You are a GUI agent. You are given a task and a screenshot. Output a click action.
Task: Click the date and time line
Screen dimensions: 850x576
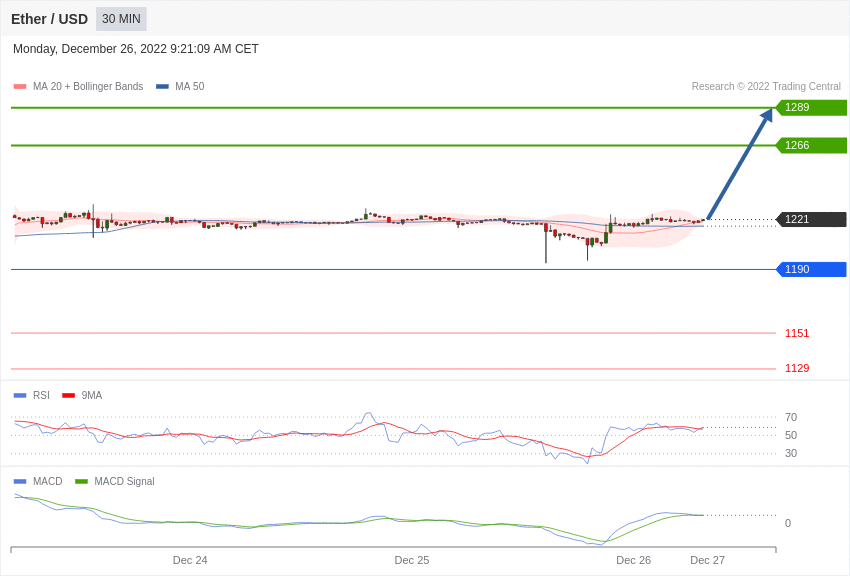[136, 49]
